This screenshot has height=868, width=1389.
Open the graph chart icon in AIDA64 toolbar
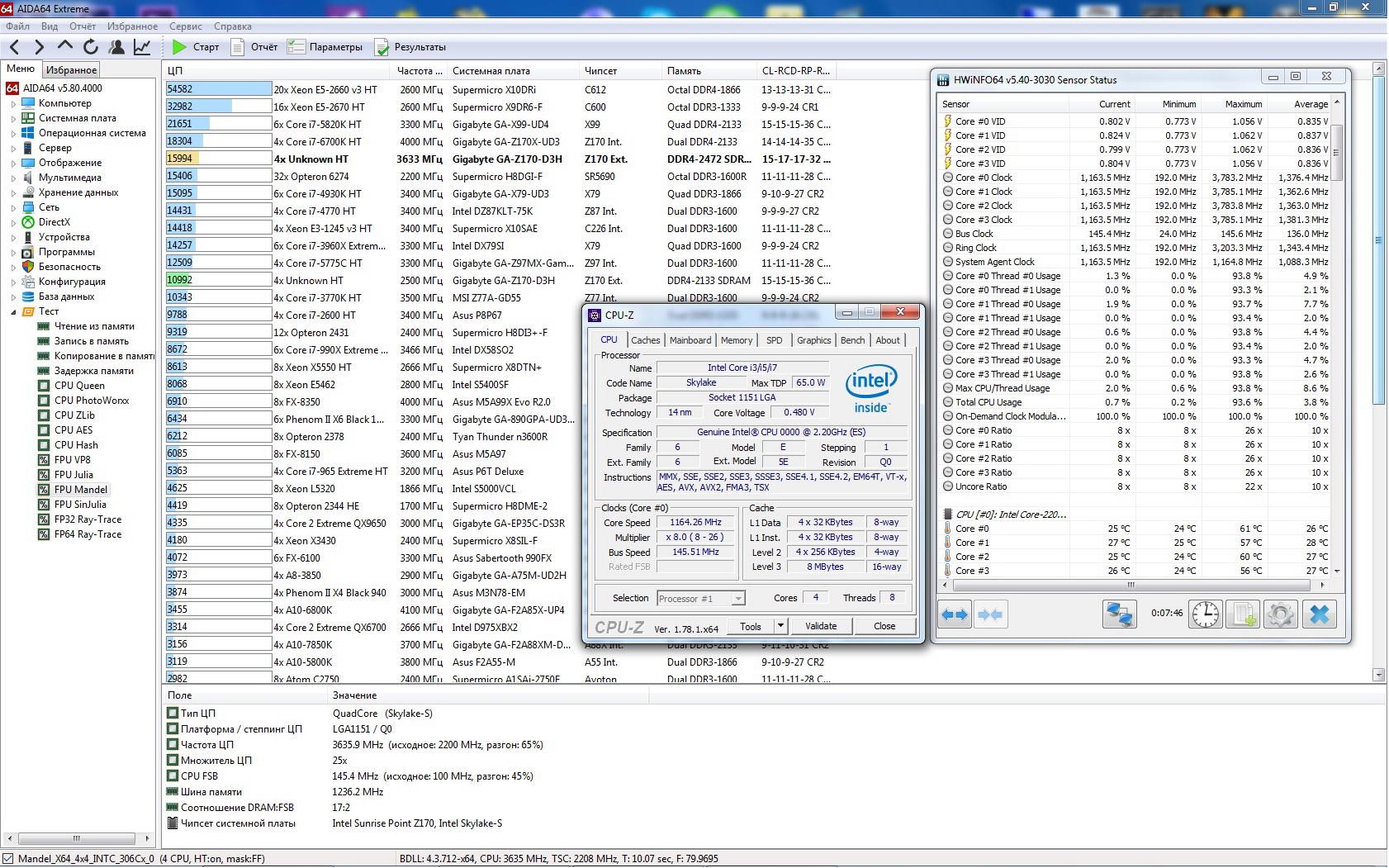[142, 47]
